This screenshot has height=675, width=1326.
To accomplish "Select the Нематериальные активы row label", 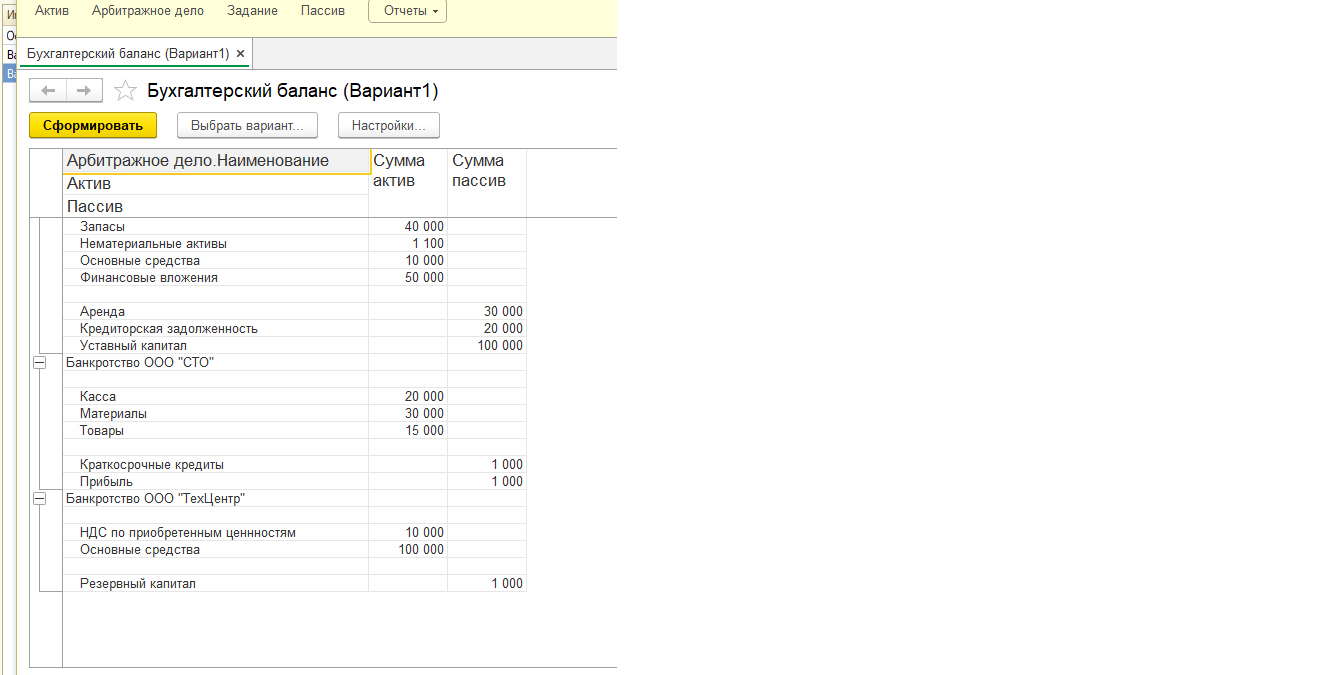I will click(153, 244).
